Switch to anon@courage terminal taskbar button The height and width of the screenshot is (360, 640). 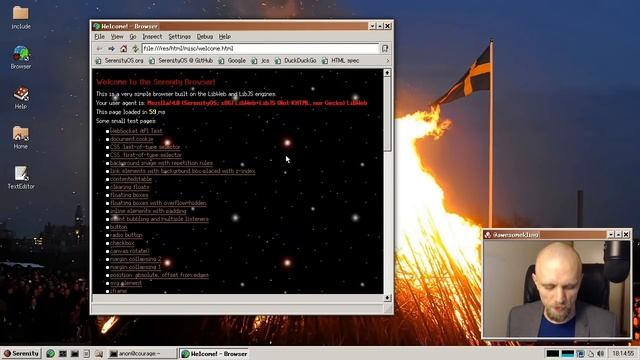(x=142, y=354)
